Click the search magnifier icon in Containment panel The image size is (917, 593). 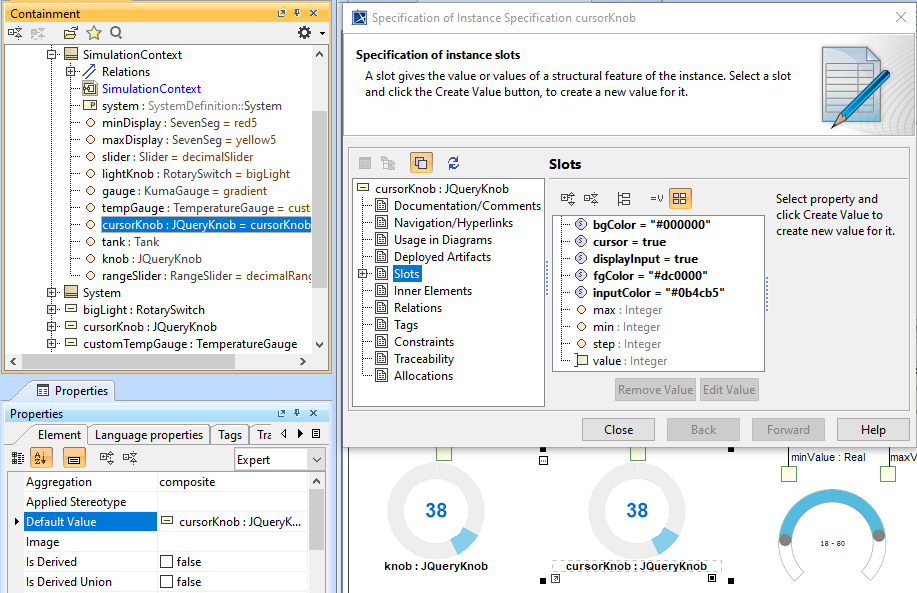pyautogui.click(x=116, y=33)
